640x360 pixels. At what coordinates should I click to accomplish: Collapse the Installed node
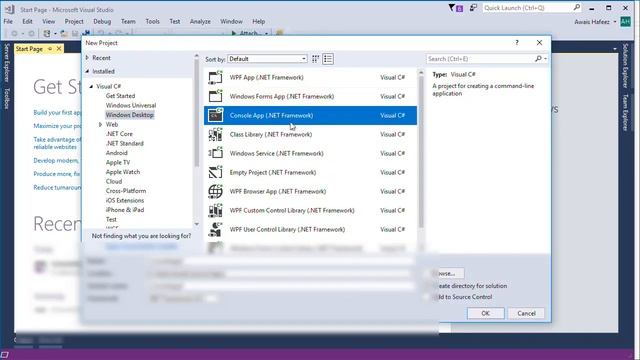pyautogui.click(x=87, y=71)
